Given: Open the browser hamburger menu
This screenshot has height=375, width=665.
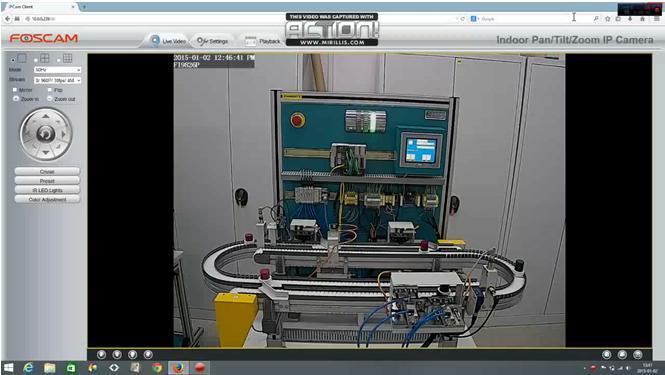Looking at the screenshot, I should (657, 19).
